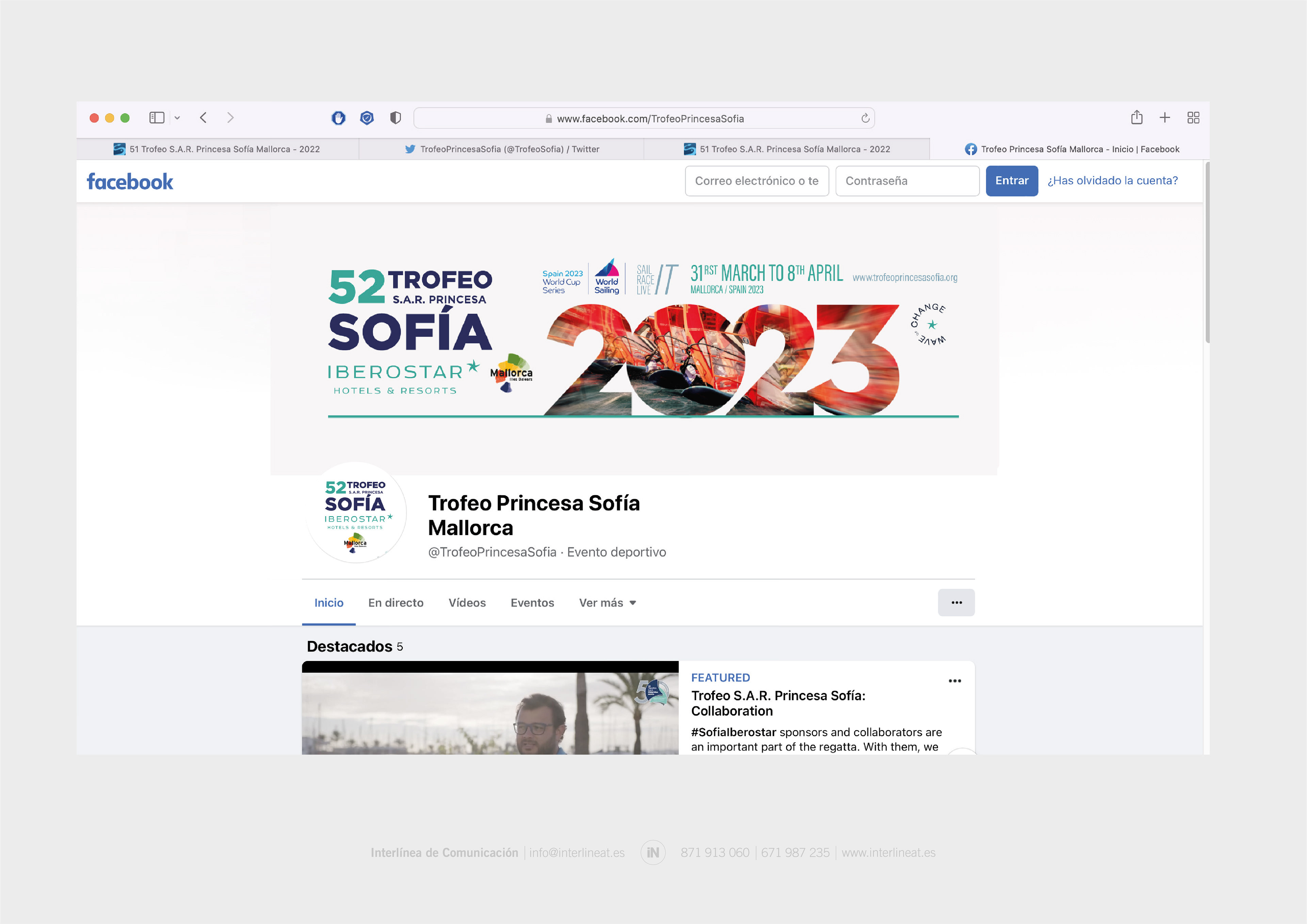Image resolution: width=1307 pixels, height=924 pixels.
Task: Click the blue hand extension icon
Action: pyautogui.click(x=339, y=118)
